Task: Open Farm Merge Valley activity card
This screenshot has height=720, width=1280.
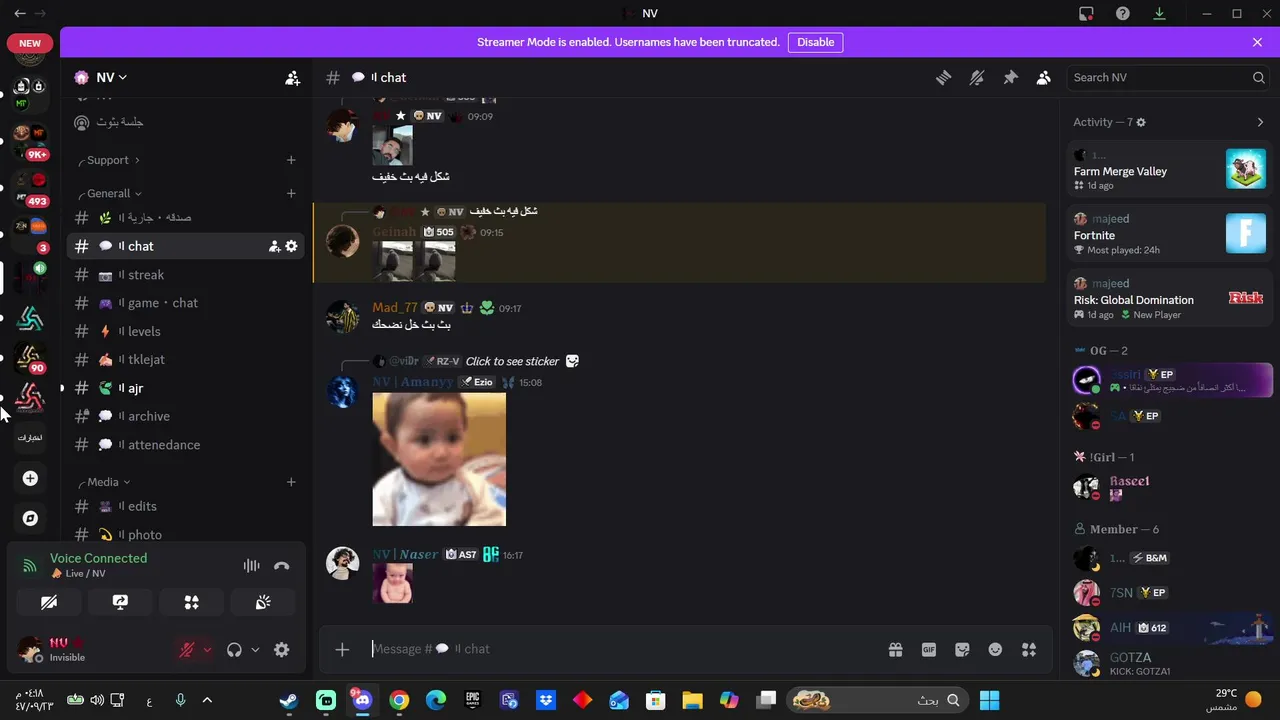Action: click(1170, 169)
